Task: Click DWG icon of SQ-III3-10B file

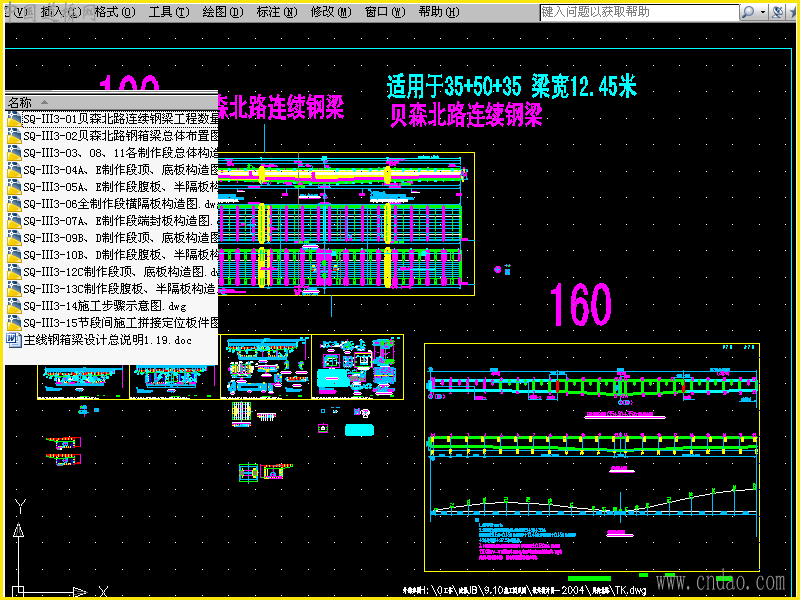Action: click(x=14, y=255)
